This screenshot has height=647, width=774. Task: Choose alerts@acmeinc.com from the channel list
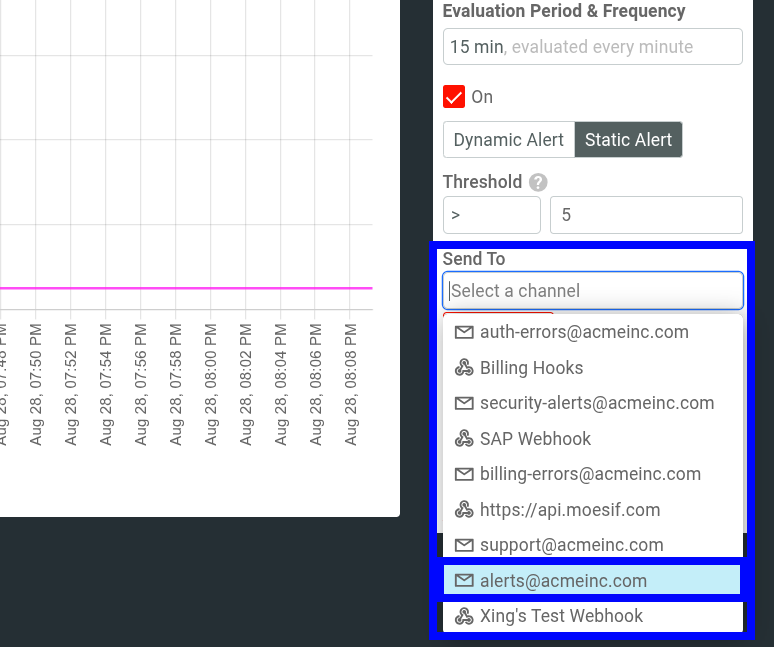(x=563, y=581)
